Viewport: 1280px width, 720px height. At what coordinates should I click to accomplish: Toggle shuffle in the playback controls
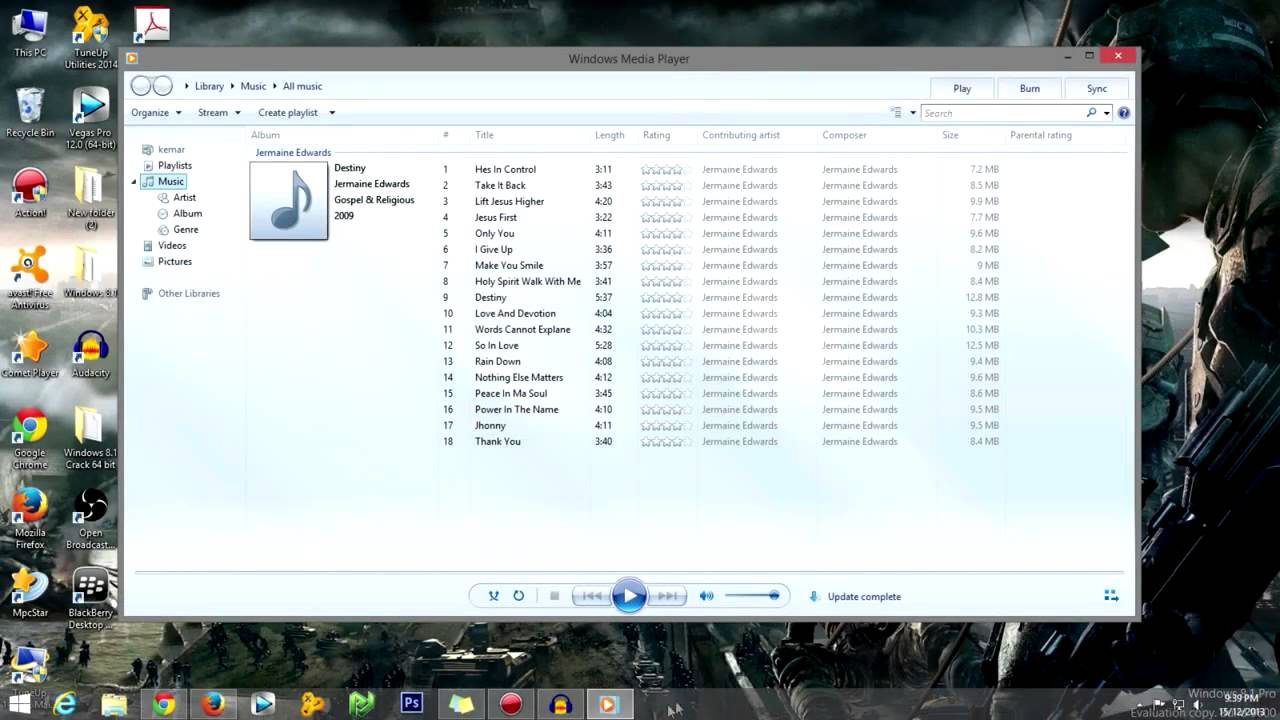(493, 596)
